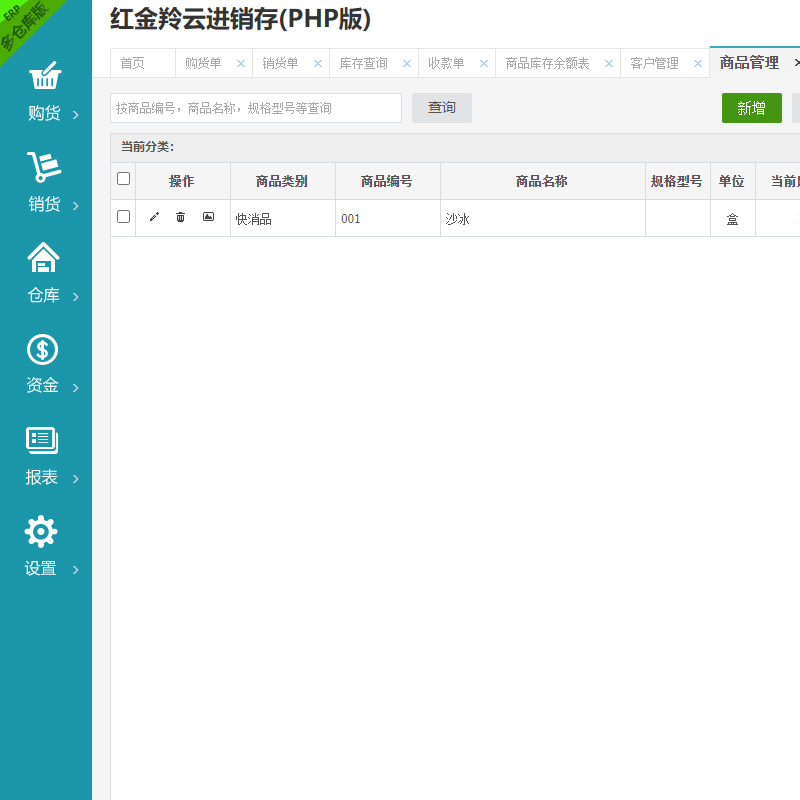Click the funds dollar coin icon

pyautogui.click(x=42, y=349)
